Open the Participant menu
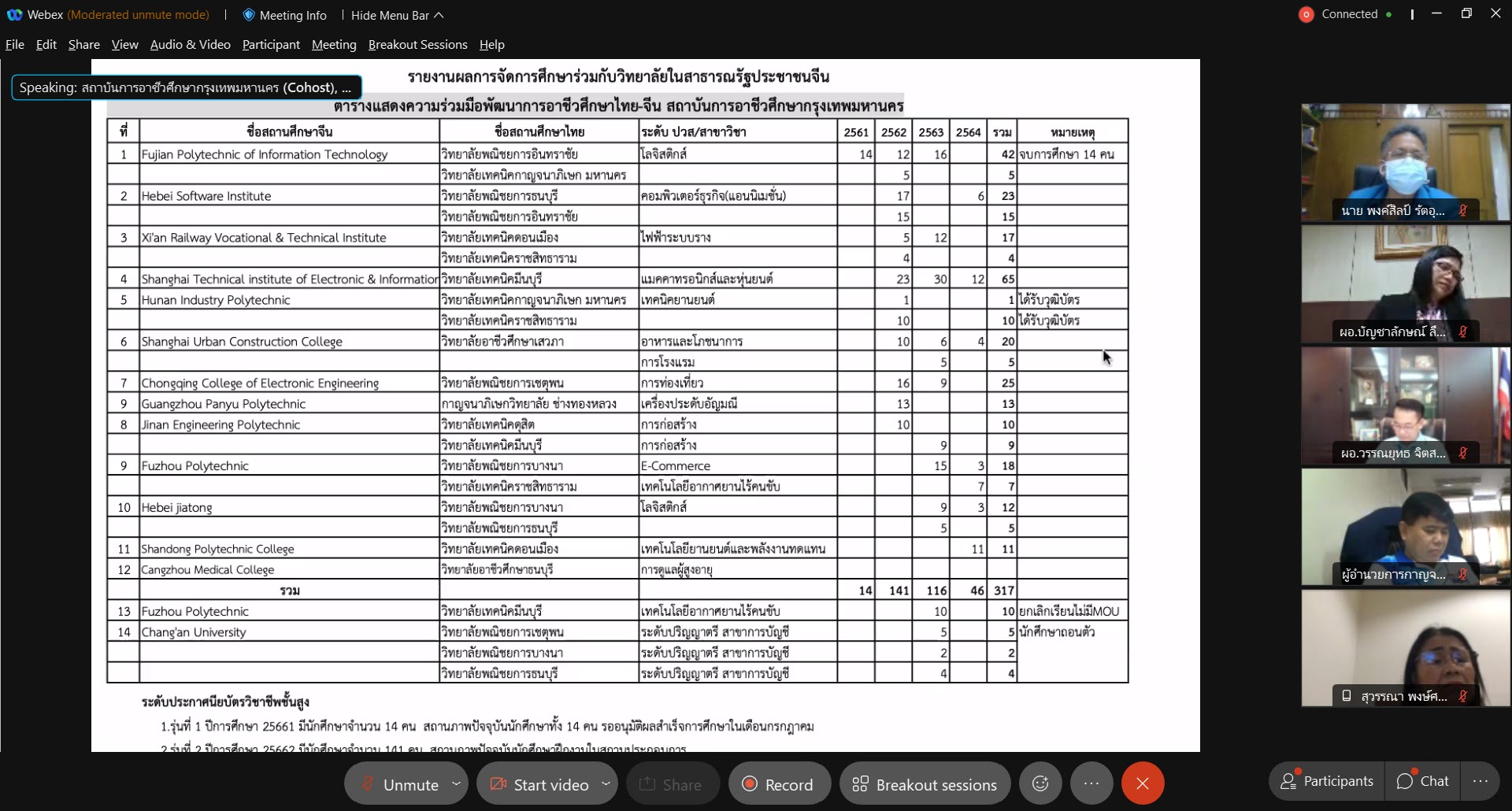The height and width of the screenshot is (811, 1512). tap(271, 45)
